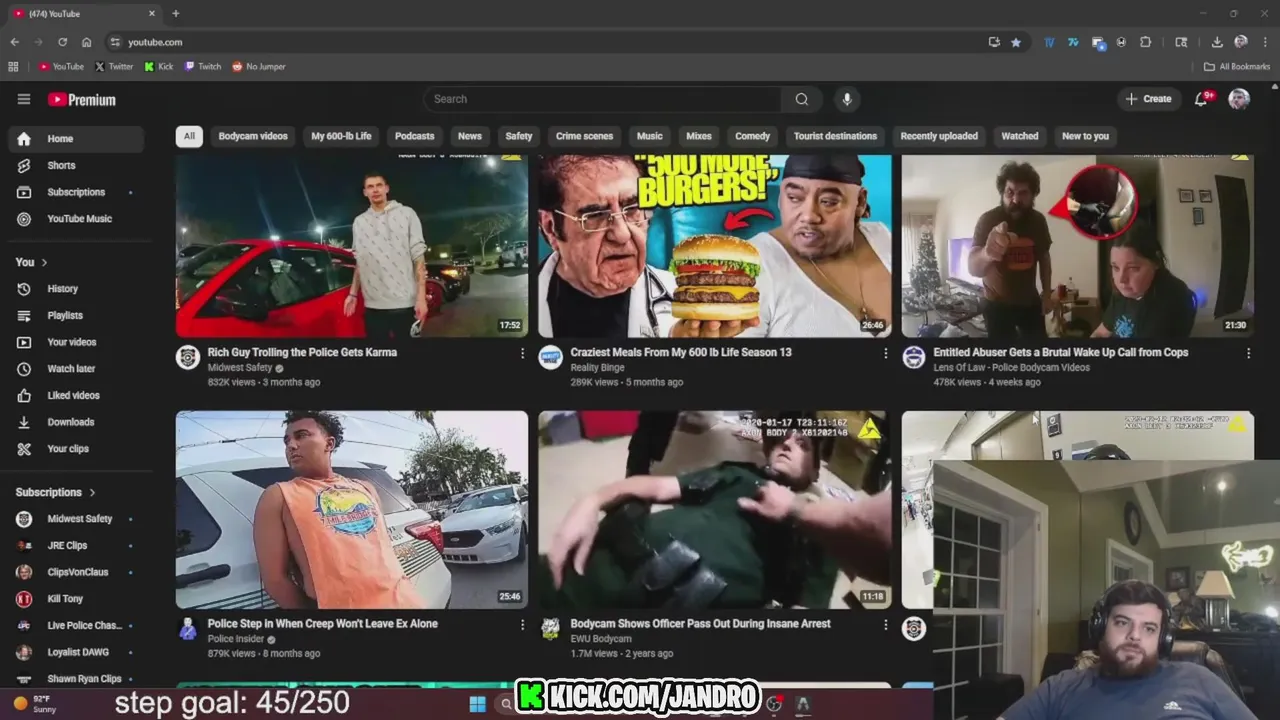Open Loyalist DAWG subscription
The image size is (1280, 720).
(76, 652)
